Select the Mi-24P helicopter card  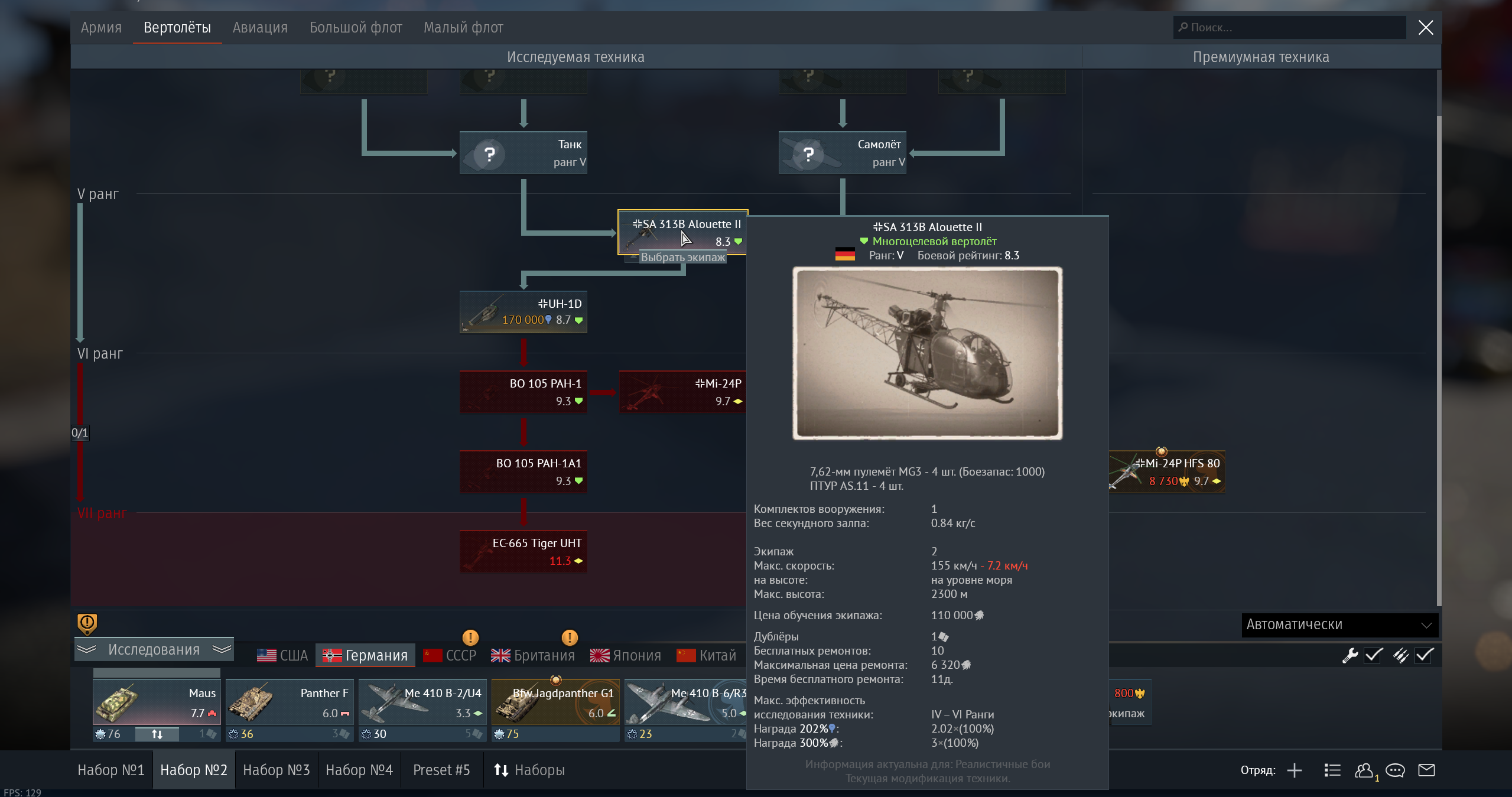click(x=682, y=392)
